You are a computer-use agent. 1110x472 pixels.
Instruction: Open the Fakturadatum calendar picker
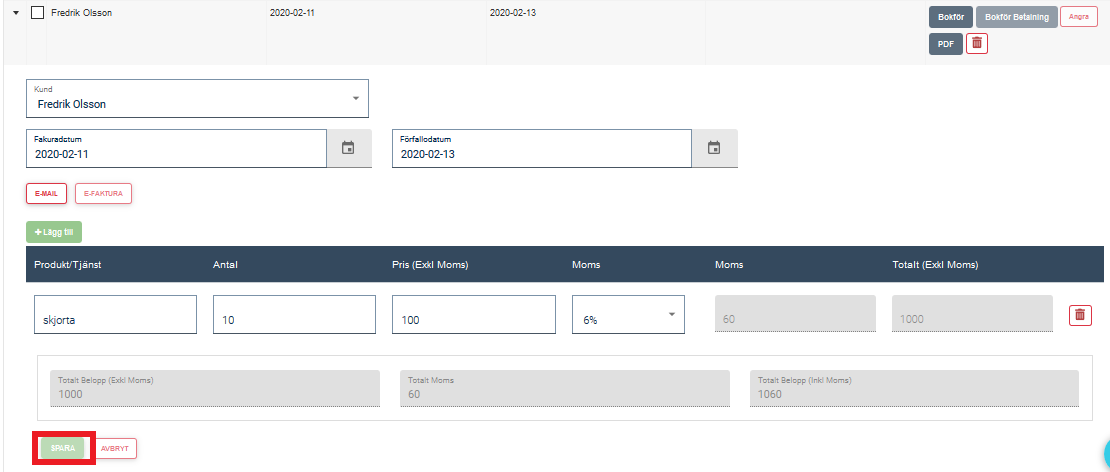pos(348,148)
